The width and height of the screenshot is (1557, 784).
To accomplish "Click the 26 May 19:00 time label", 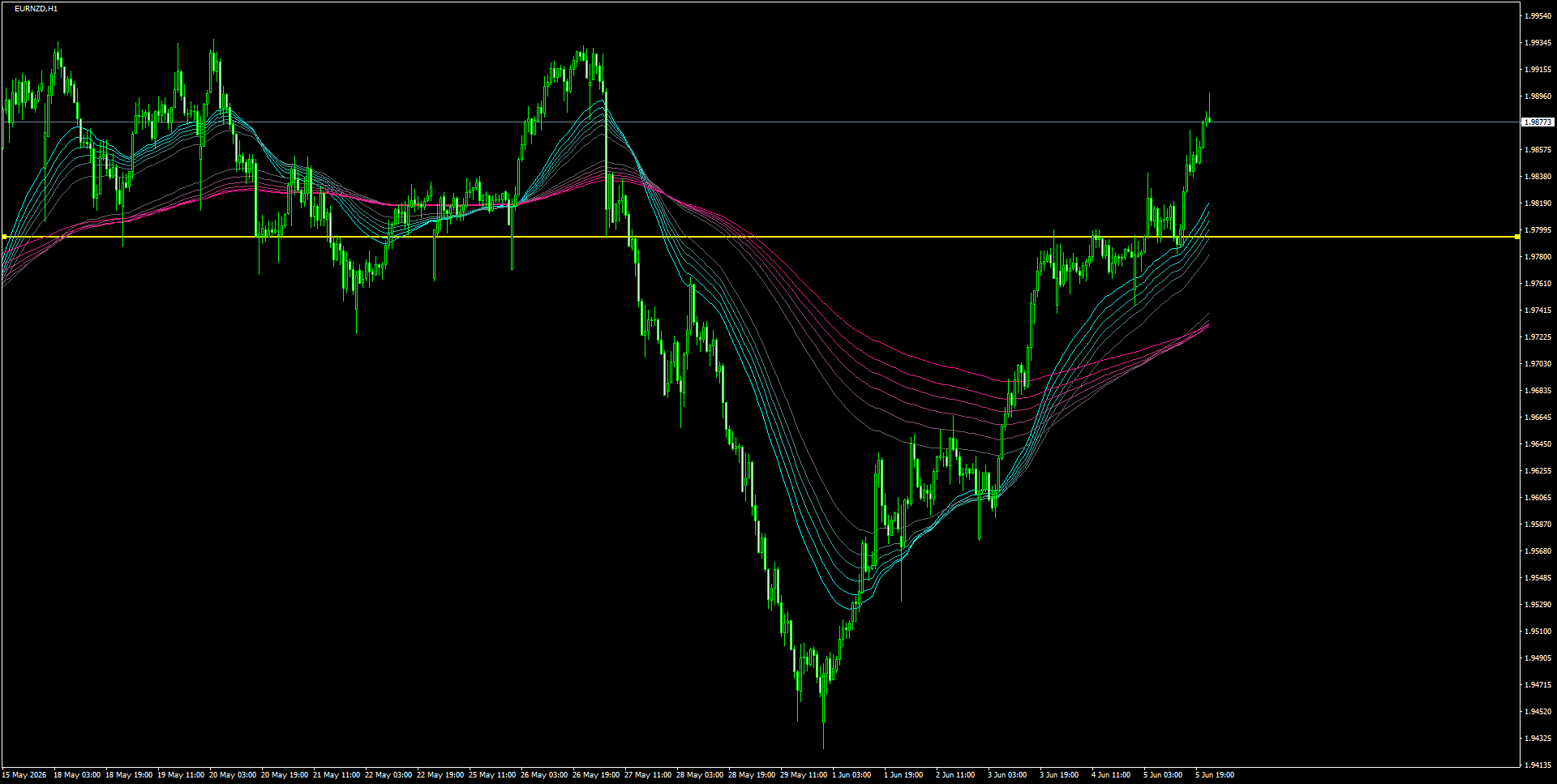I will 596,775.
